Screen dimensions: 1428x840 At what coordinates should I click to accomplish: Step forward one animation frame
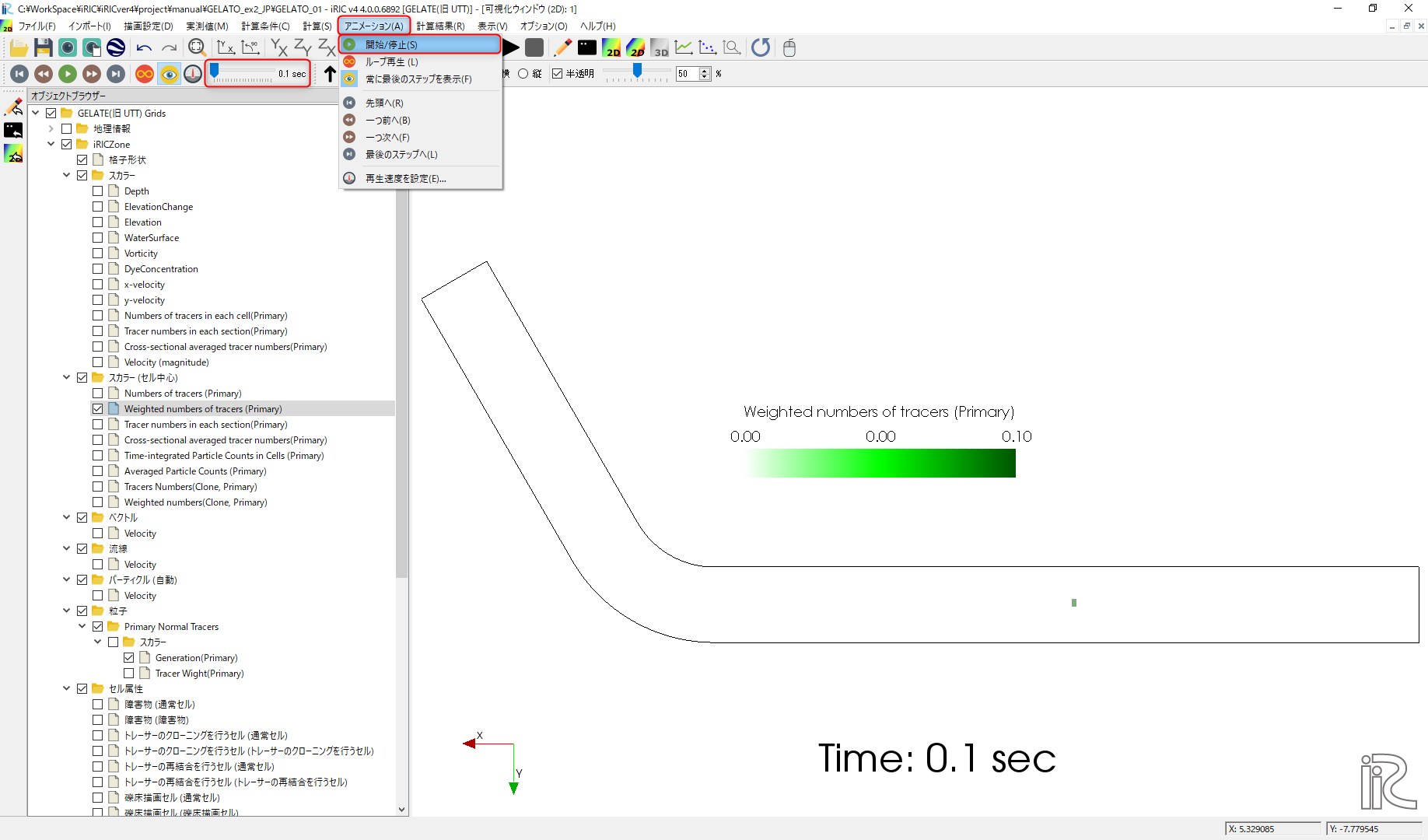(x=92, y=74)
